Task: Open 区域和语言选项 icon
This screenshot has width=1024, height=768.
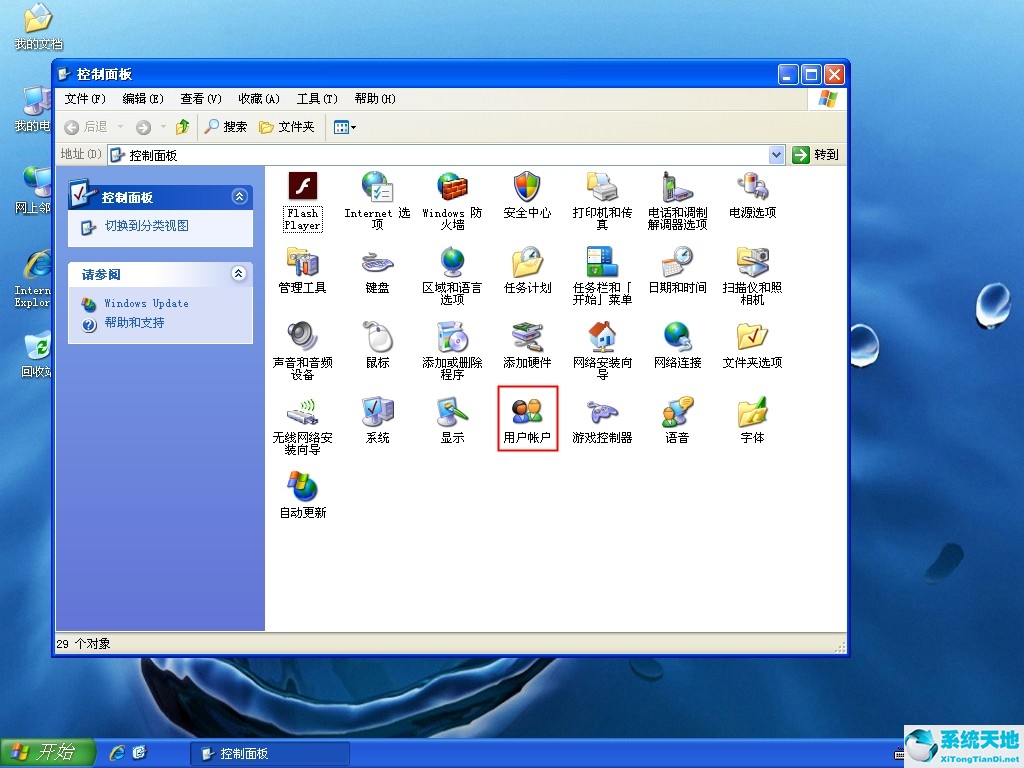Action: point(452,276)
